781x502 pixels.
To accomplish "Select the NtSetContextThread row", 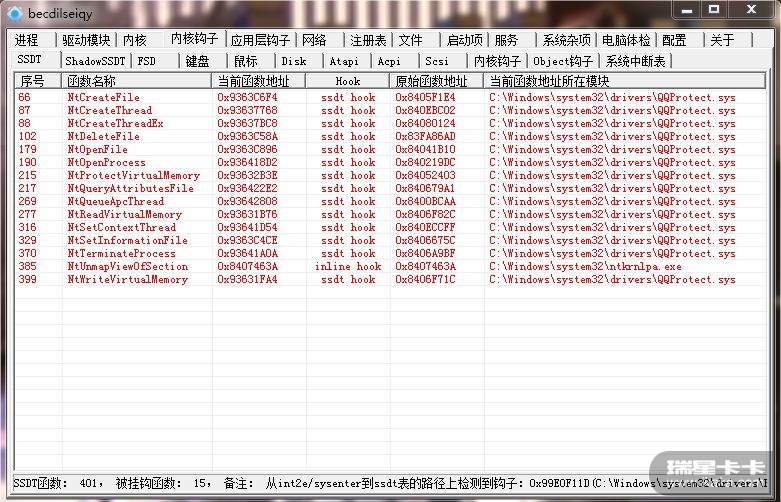I will pos(390,227).
